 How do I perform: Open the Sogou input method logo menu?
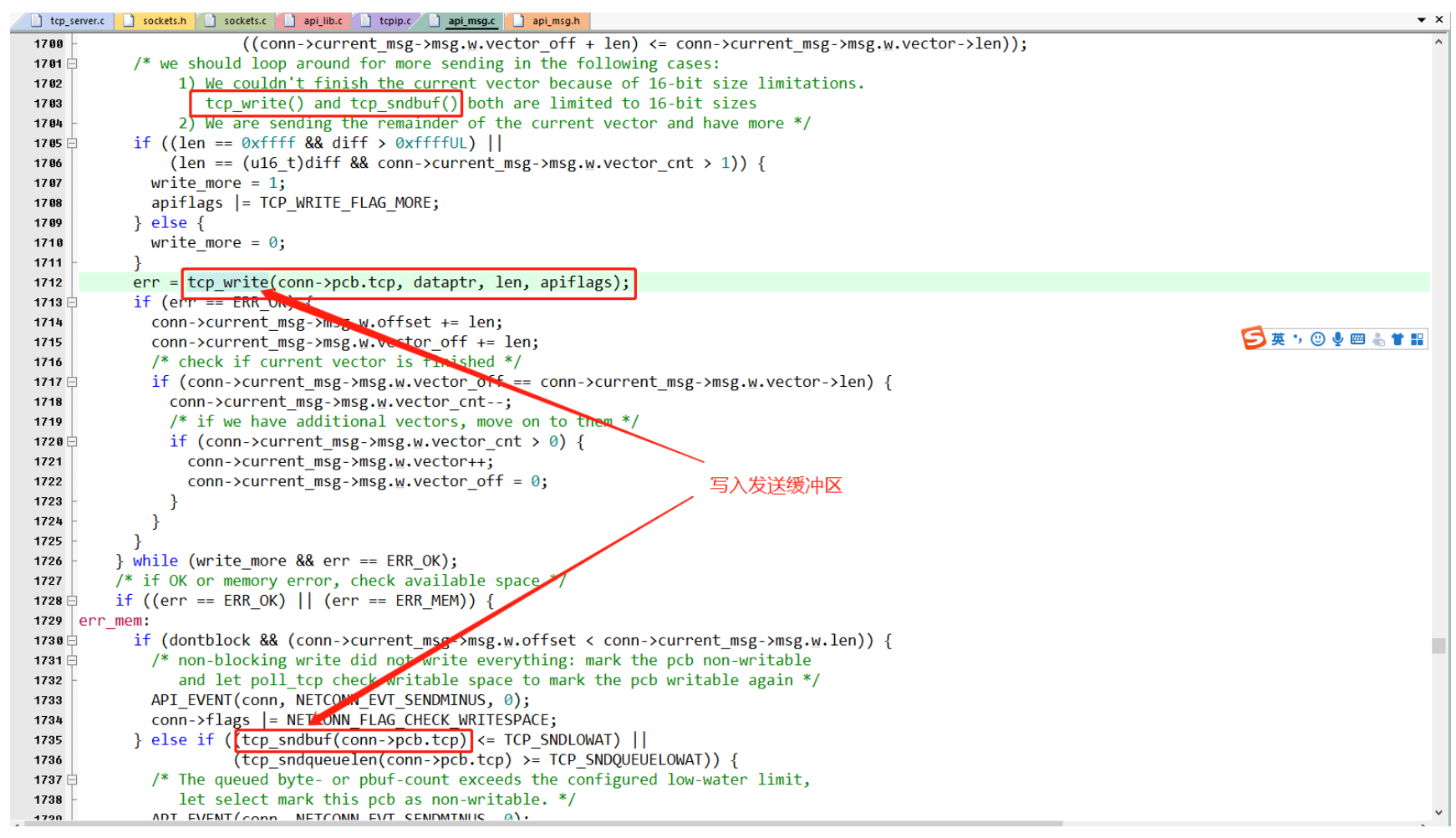tap(1253, 338)
